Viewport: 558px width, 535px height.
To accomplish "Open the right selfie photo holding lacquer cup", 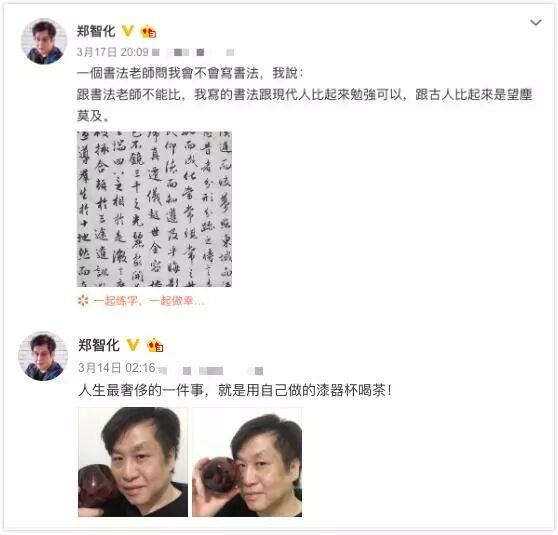I will click(x=247, y=462).
